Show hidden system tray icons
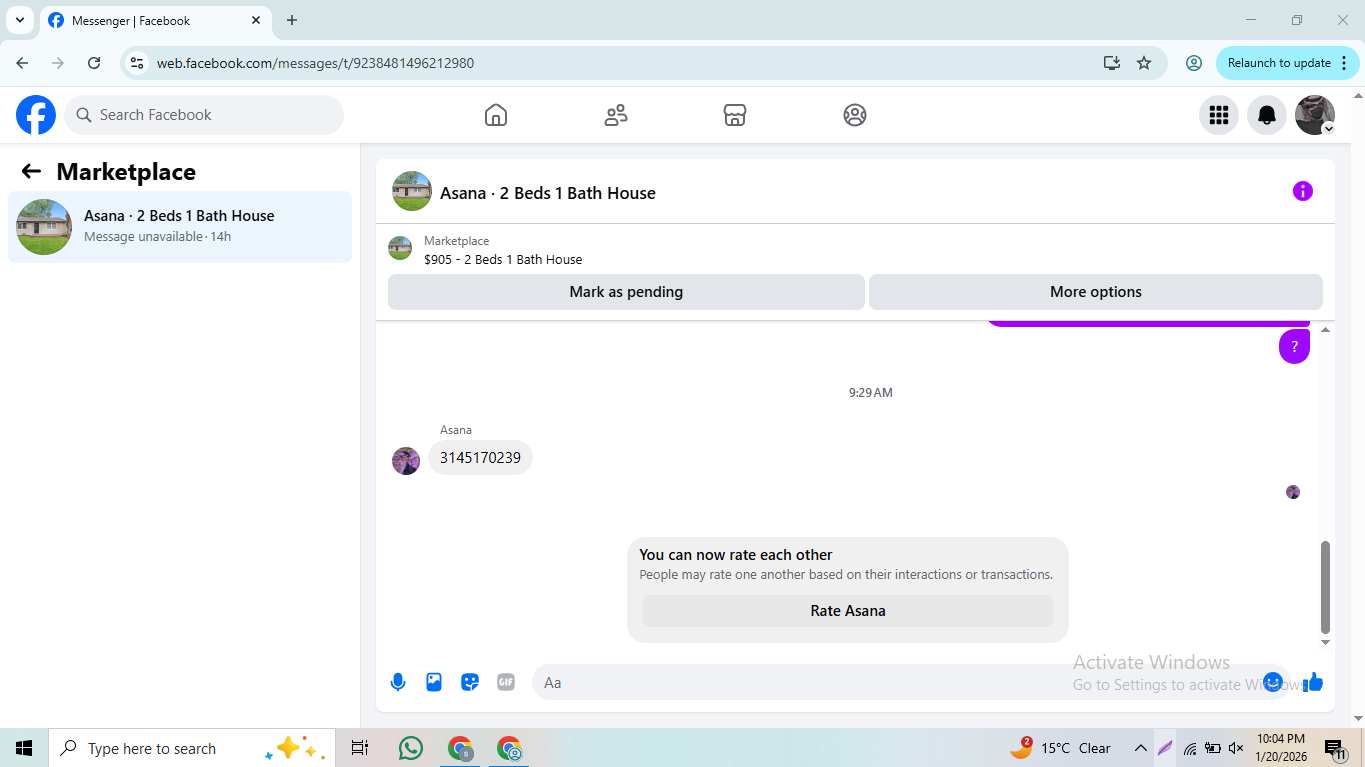 (x=1140, y=748)
